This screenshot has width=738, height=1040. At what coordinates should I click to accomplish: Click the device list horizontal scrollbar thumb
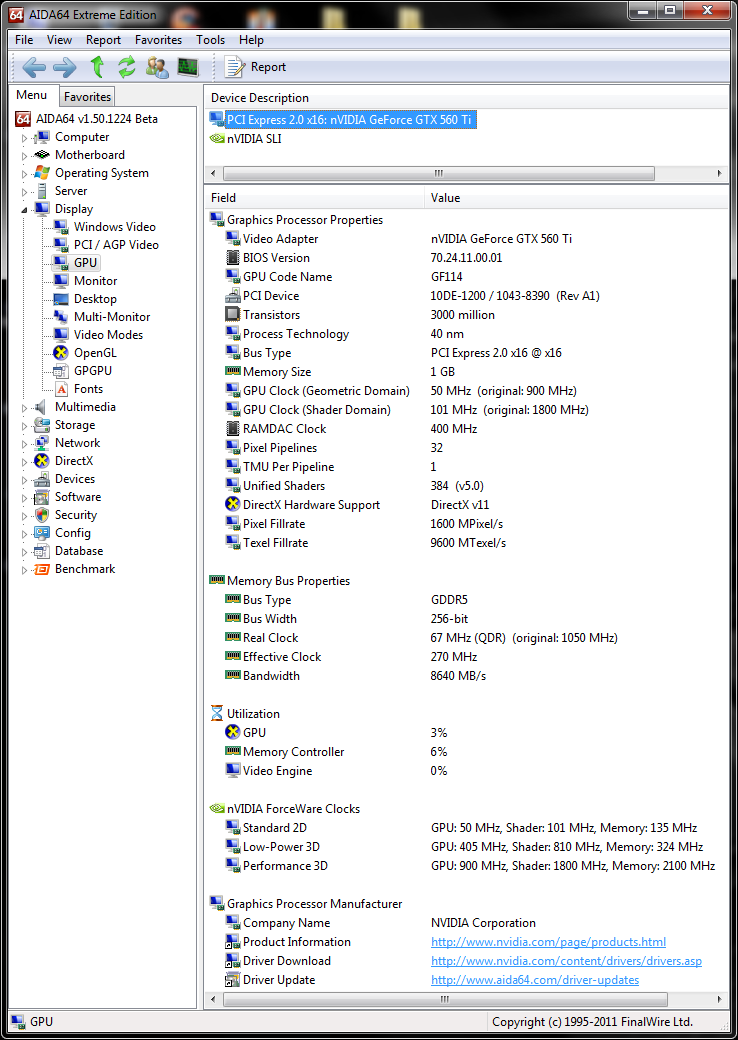click(x=439, y=173)
